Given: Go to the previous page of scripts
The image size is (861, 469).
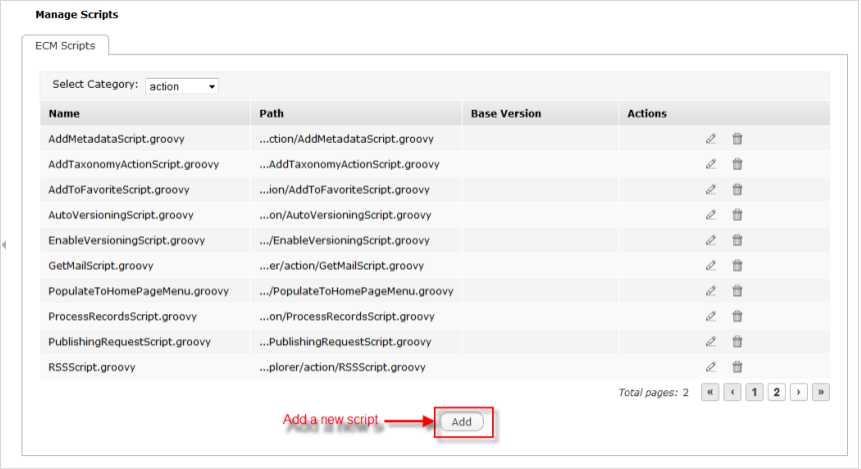Looking at the screenshot, I should 733,392.
